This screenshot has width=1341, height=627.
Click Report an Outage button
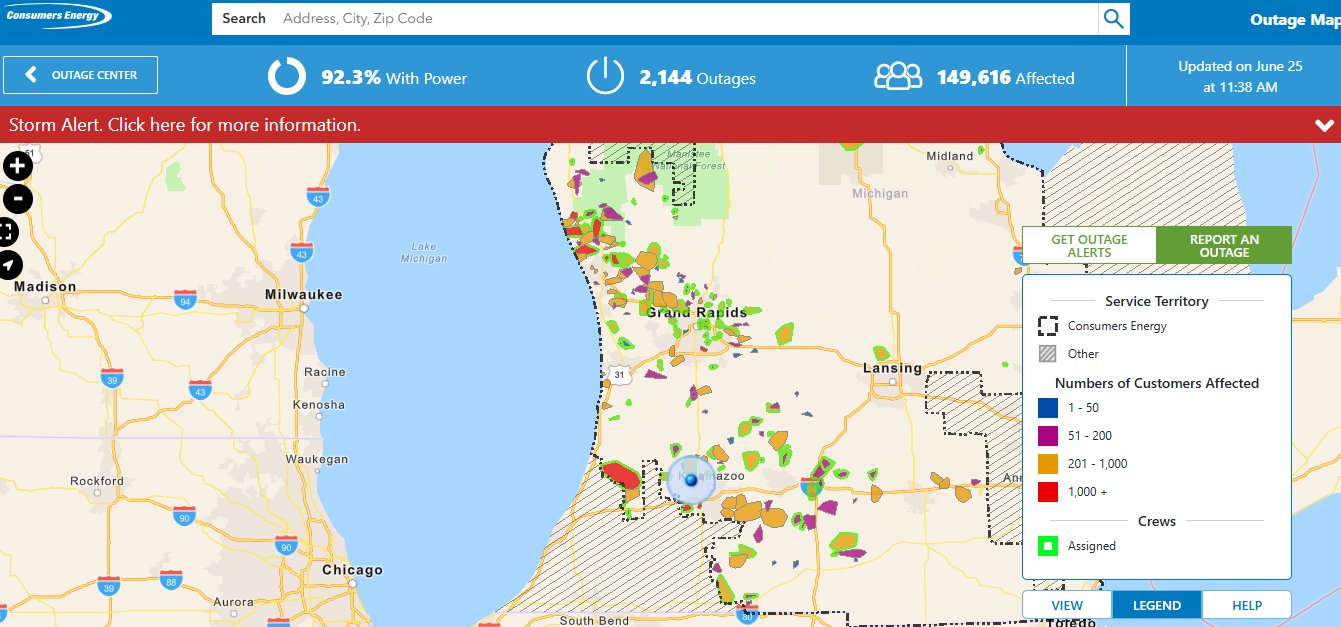[1224, 246]
